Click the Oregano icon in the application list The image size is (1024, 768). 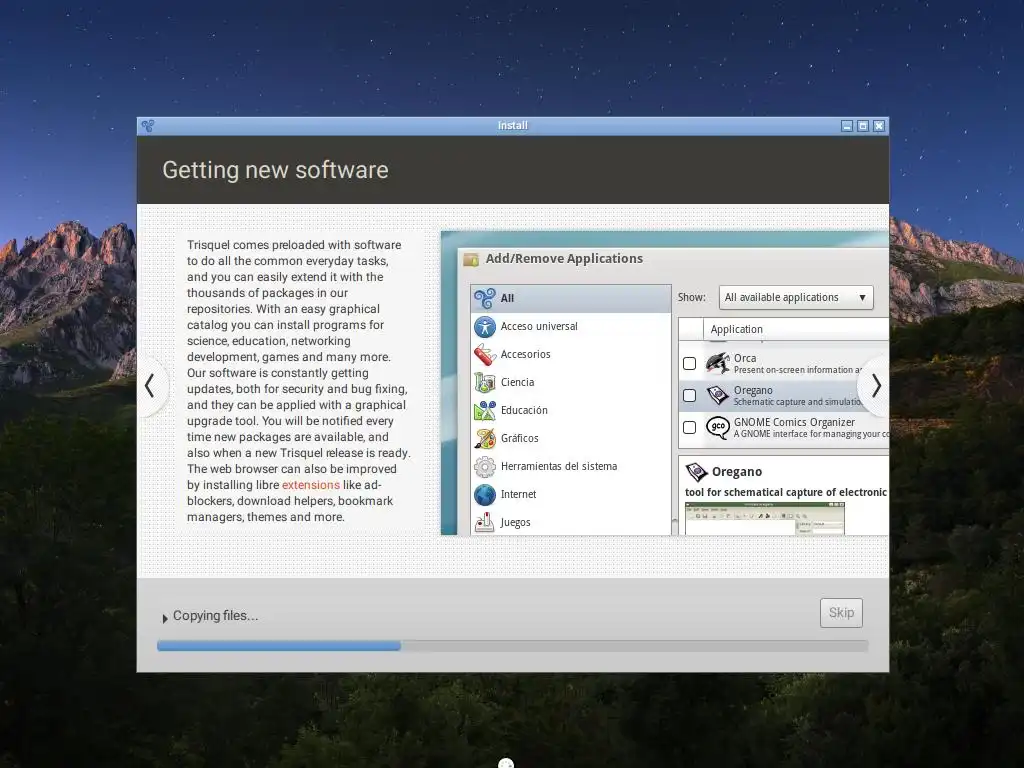point(718,396)
